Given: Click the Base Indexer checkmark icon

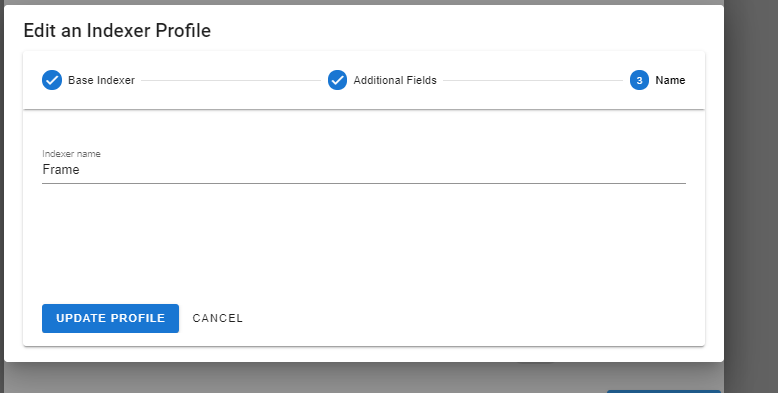Looking at the screenshot, I should pyautogui.click(x=52, y=80).
